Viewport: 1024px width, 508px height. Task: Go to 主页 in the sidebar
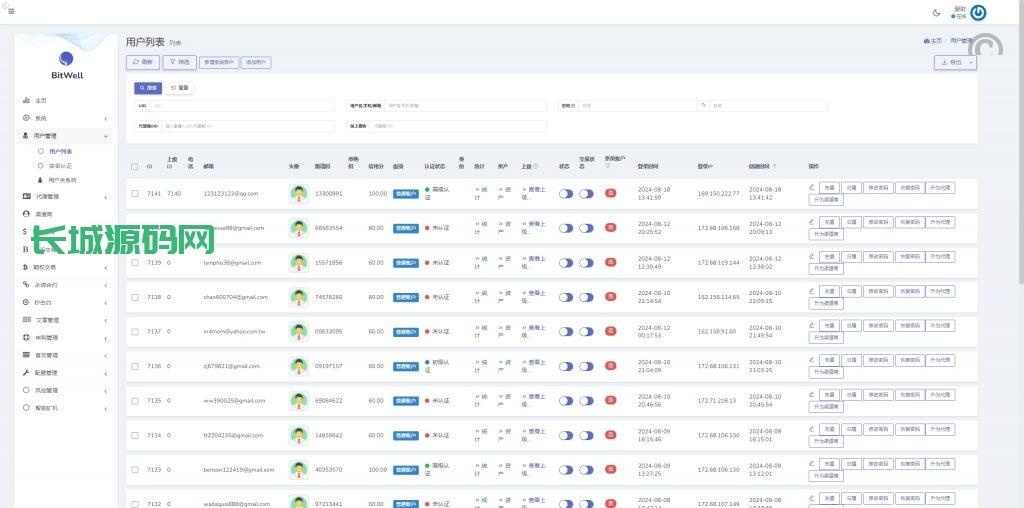pyautogui.click(x=41, y=101)
